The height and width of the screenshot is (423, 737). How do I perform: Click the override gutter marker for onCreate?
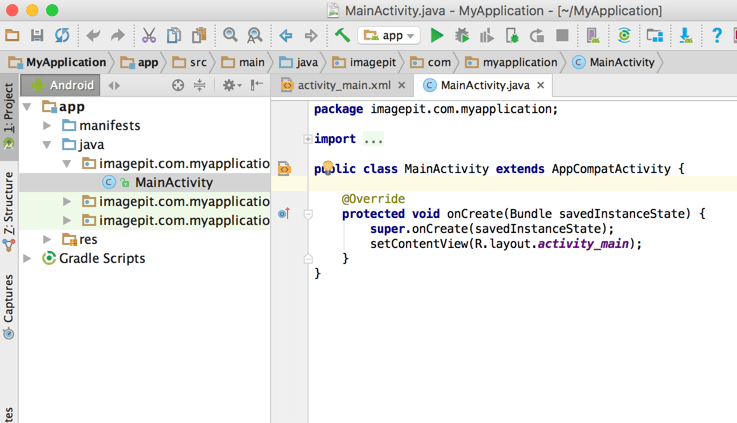pos(284,214)
